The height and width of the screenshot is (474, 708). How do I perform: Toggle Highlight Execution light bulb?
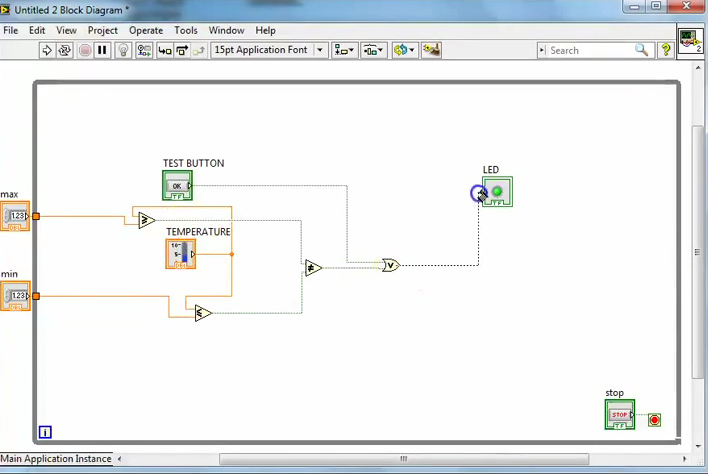coord(123,50)
